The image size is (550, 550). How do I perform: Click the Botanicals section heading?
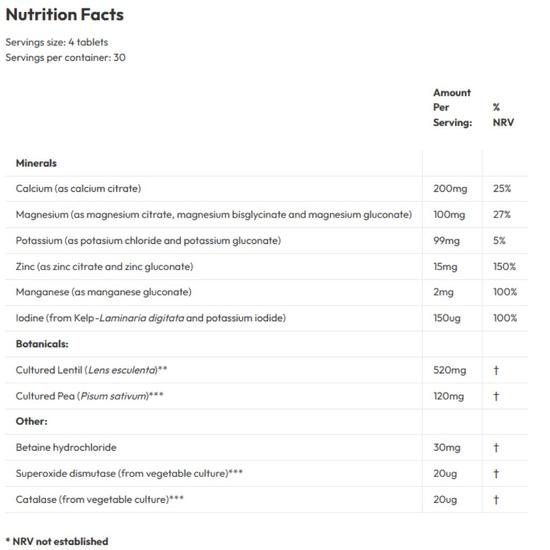tap(42, 344)
